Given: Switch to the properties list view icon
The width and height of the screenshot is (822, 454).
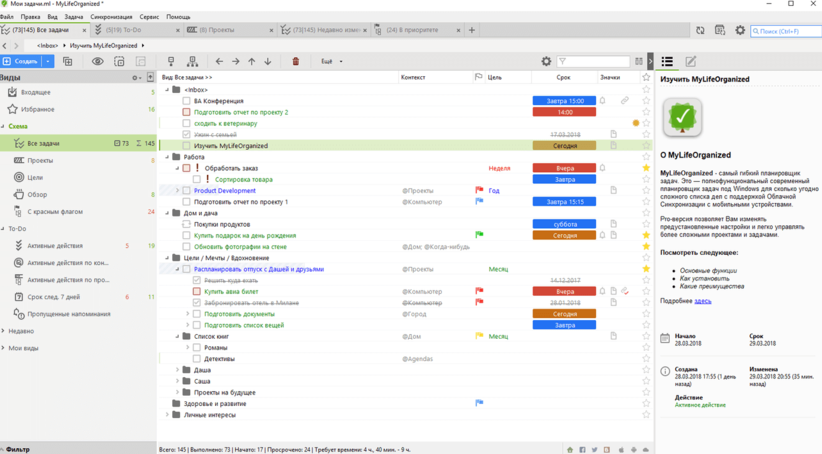Looking at the screenshot, I should (x=667, y=61).
